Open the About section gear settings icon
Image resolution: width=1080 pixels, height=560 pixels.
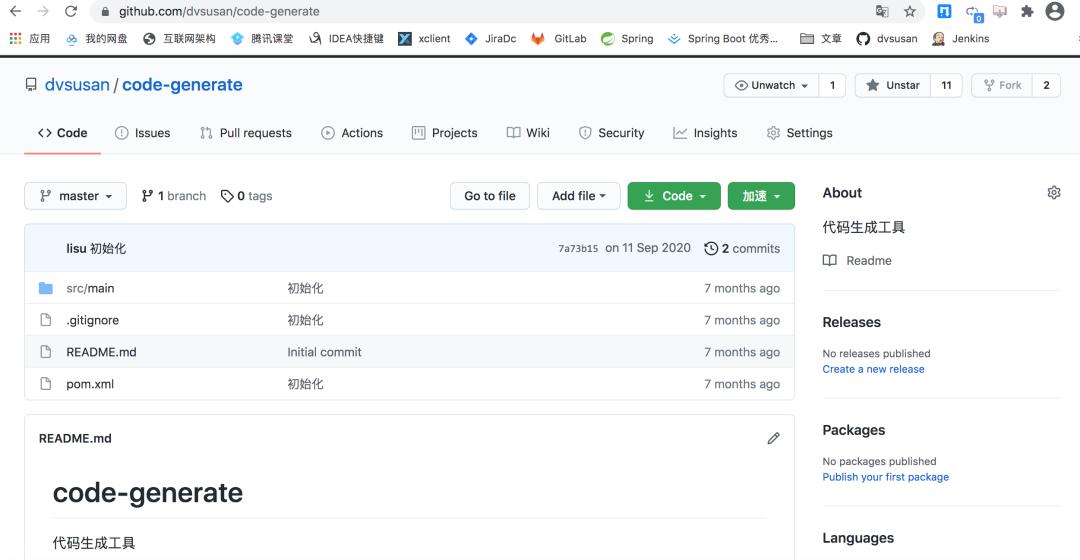1053,193
